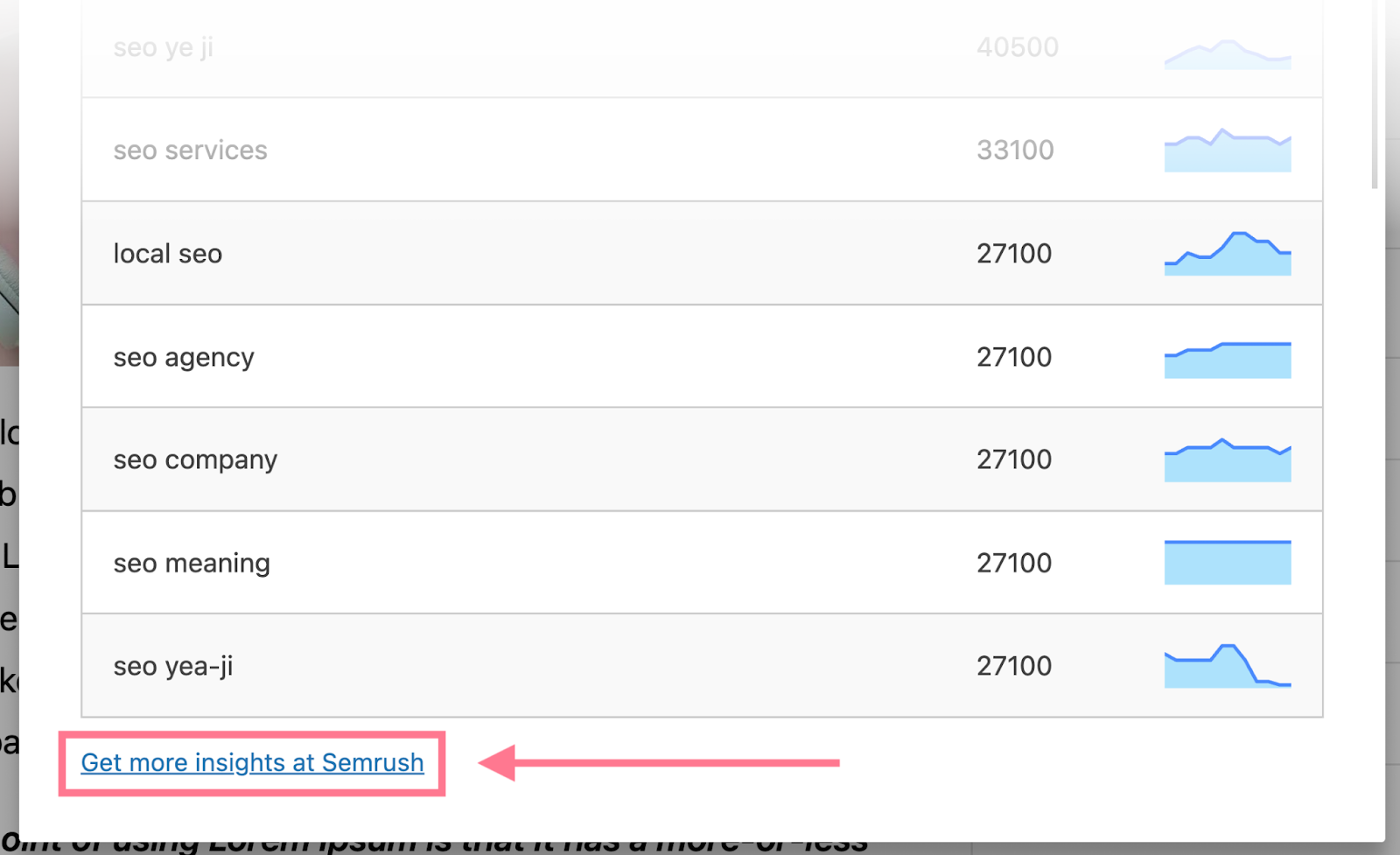The height and width of the screenshot is (855, 1400).
Task: Select the seo agency keyword row
Action: click(x=702, y=356)
